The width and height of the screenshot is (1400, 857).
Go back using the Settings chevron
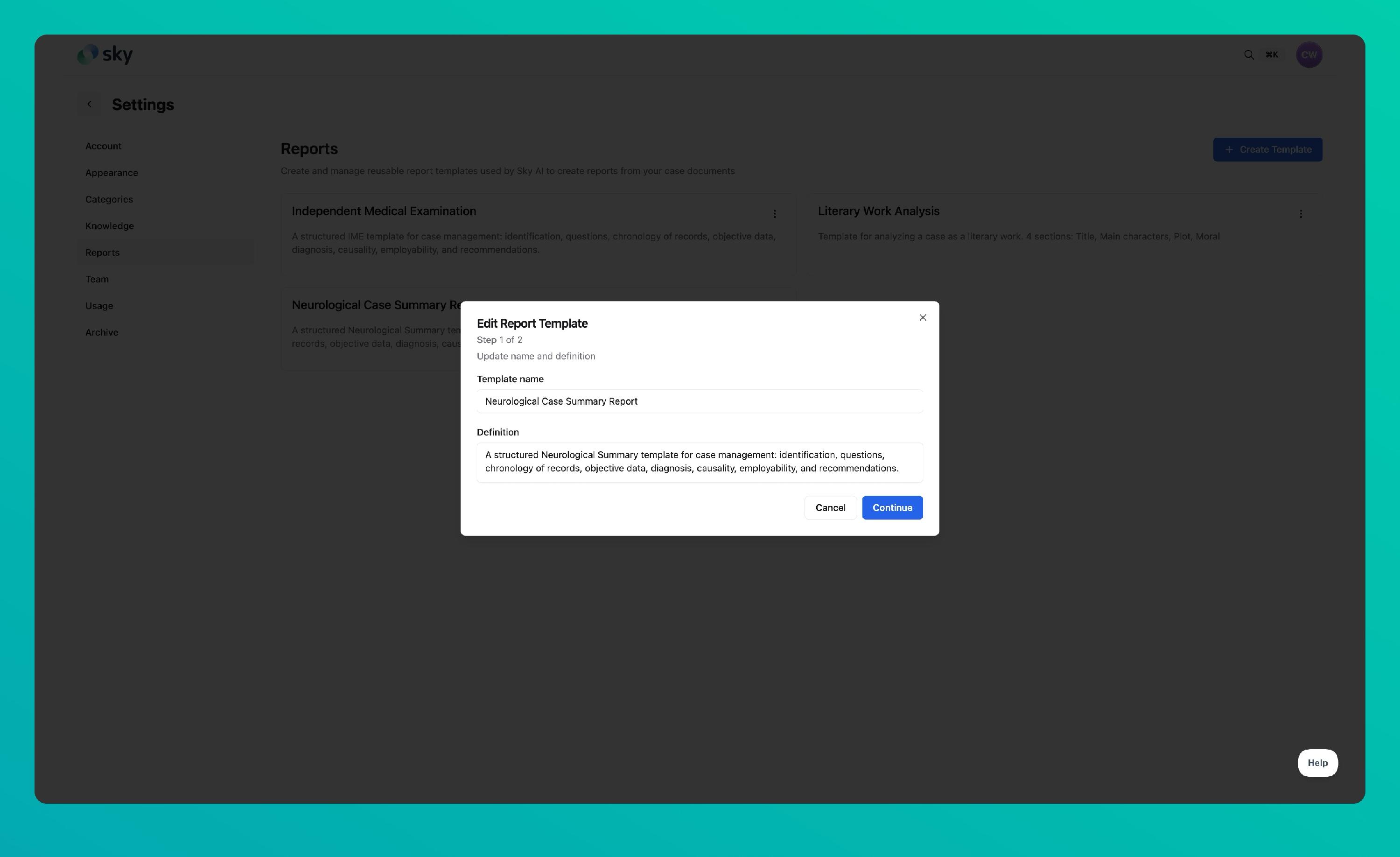(89, 104)
